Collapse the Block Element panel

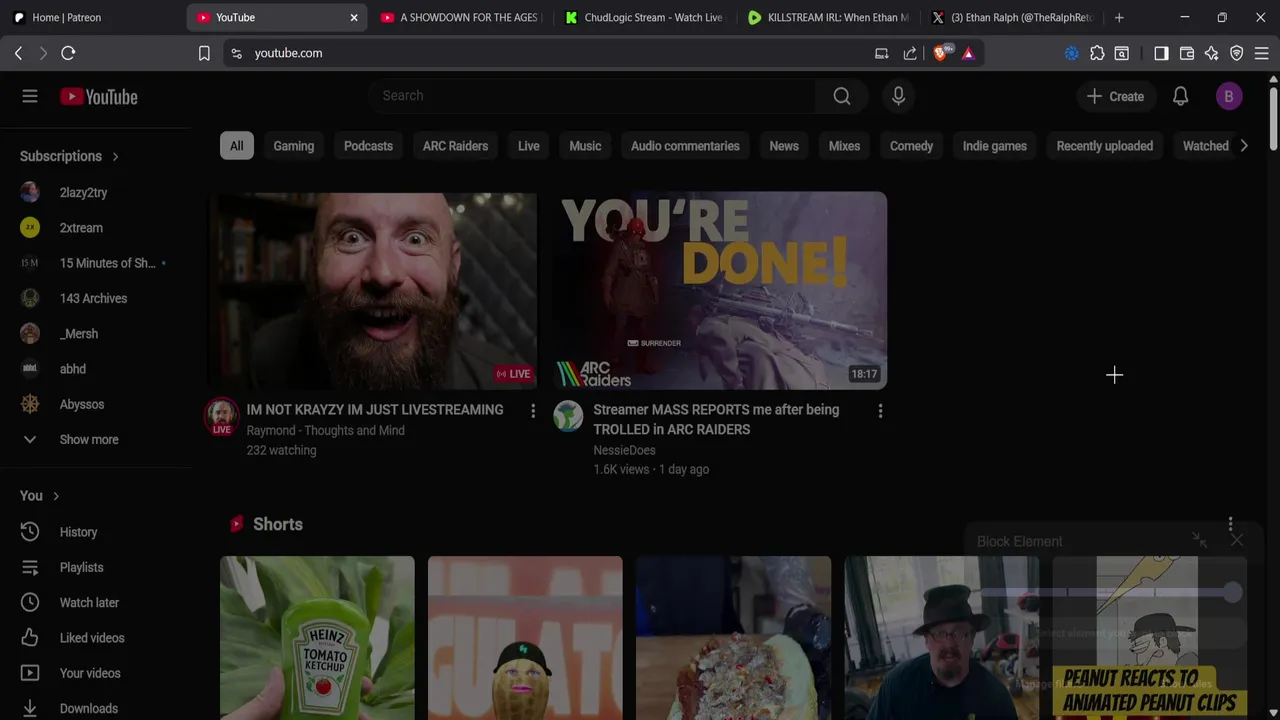tap(1199, 541)
